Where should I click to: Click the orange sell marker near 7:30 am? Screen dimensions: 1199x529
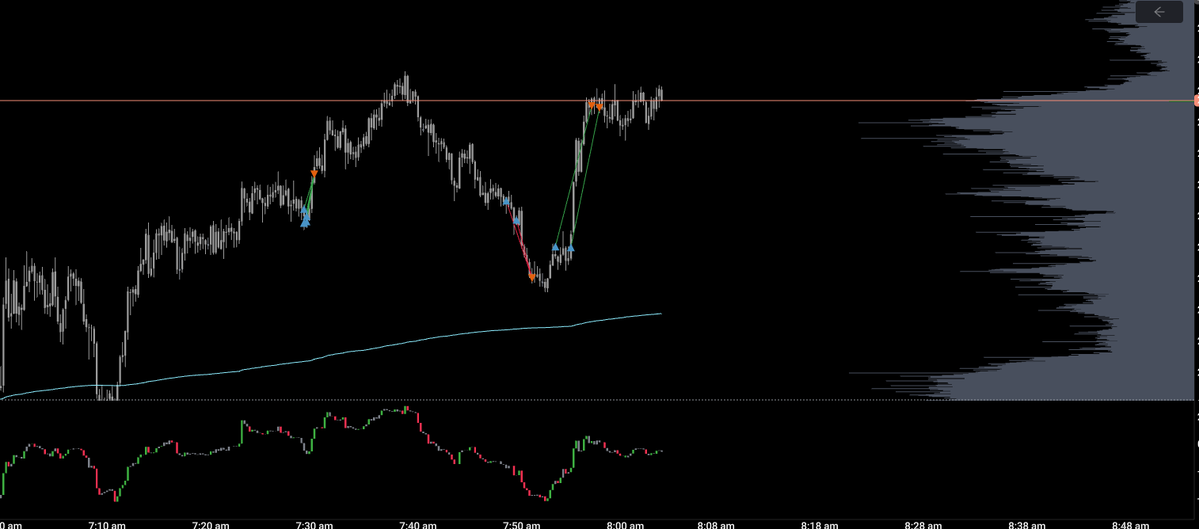tap(314, 174)
